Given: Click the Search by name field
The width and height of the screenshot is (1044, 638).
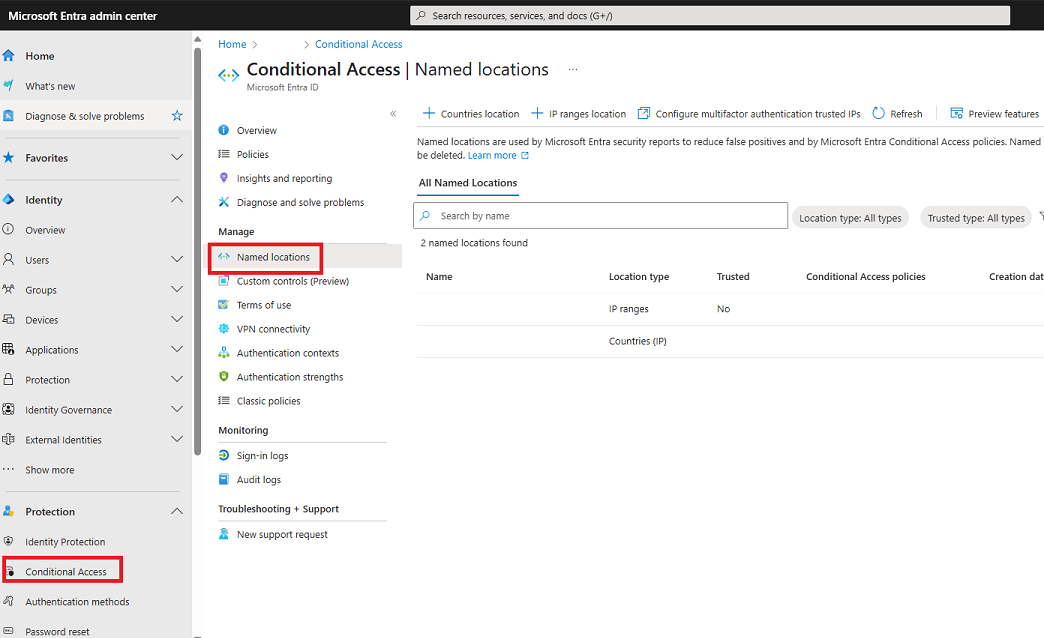Looking at the screenshot, I should [601, 216].
